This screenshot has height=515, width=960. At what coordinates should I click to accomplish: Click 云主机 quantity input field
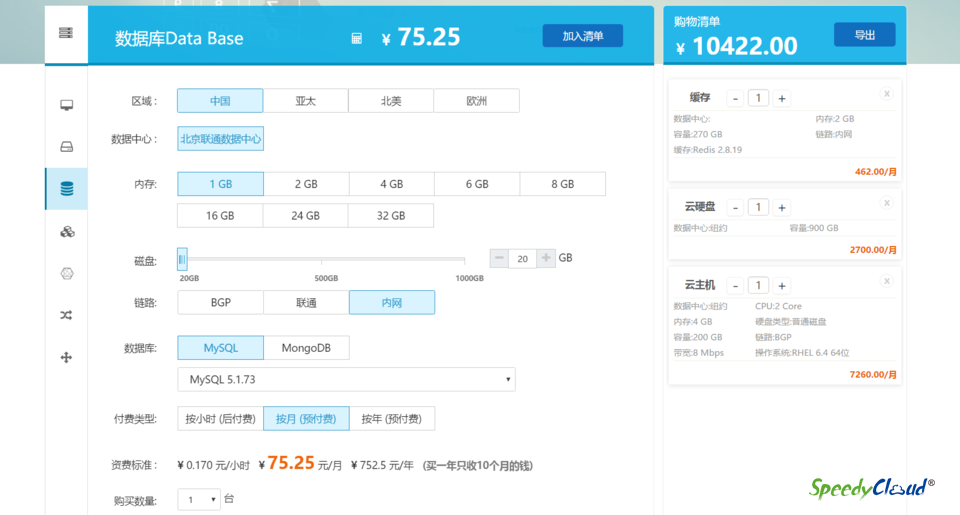[759, 286]
